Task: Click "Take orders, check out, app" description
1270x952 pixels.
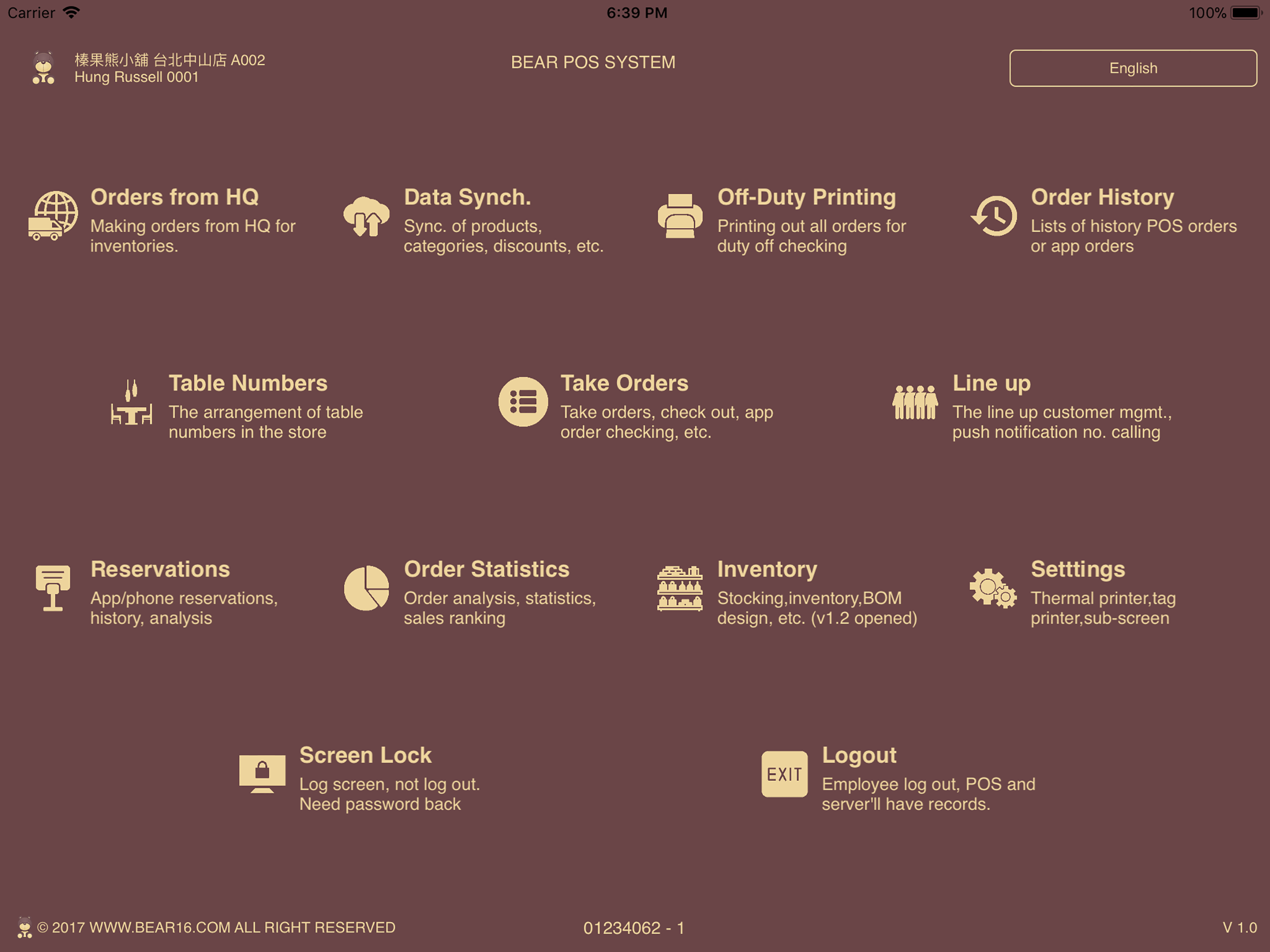Action: click(667, 422)
